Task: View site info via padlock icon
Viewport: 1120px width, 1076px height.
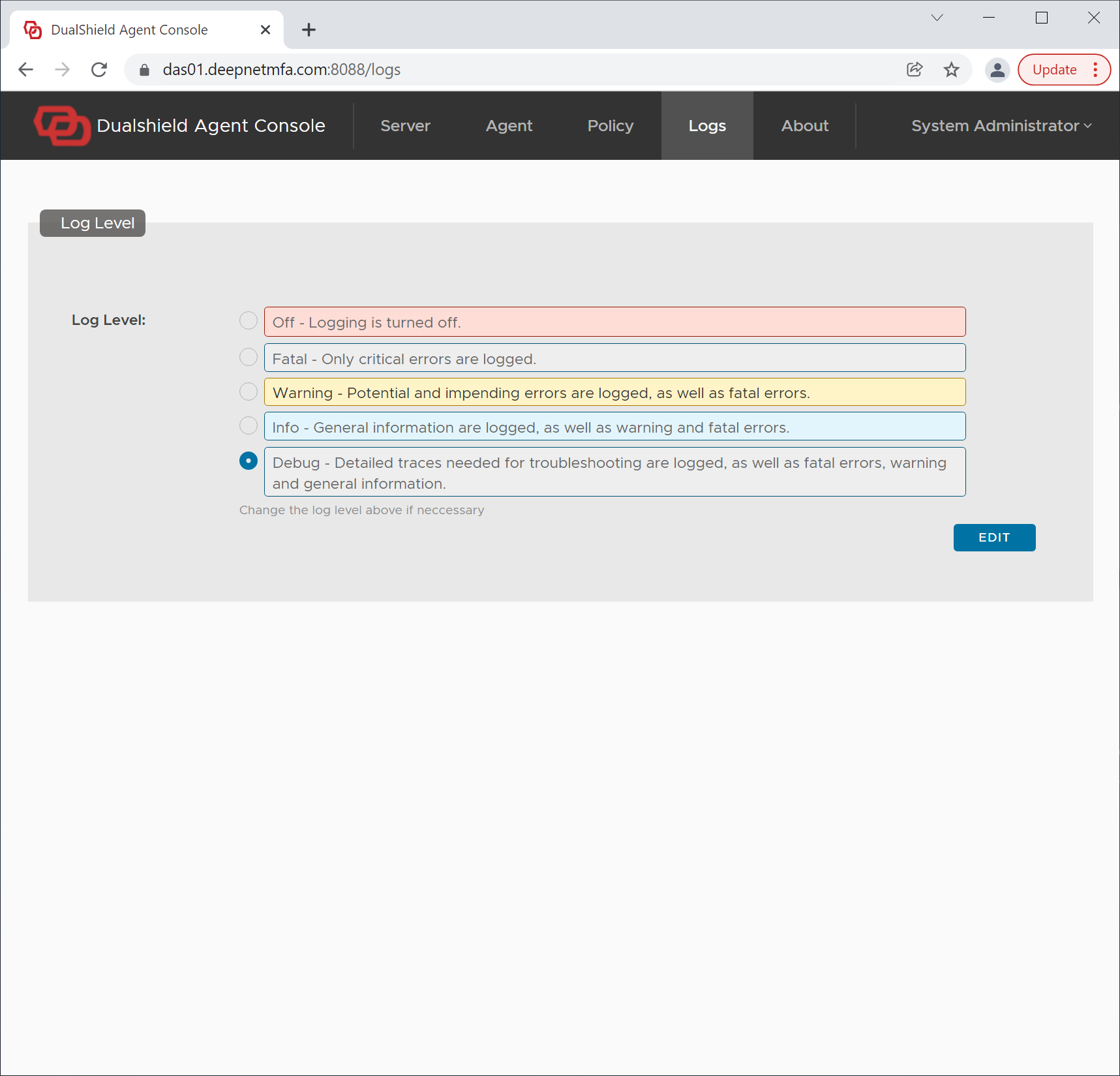Action: tap(145, 70)
